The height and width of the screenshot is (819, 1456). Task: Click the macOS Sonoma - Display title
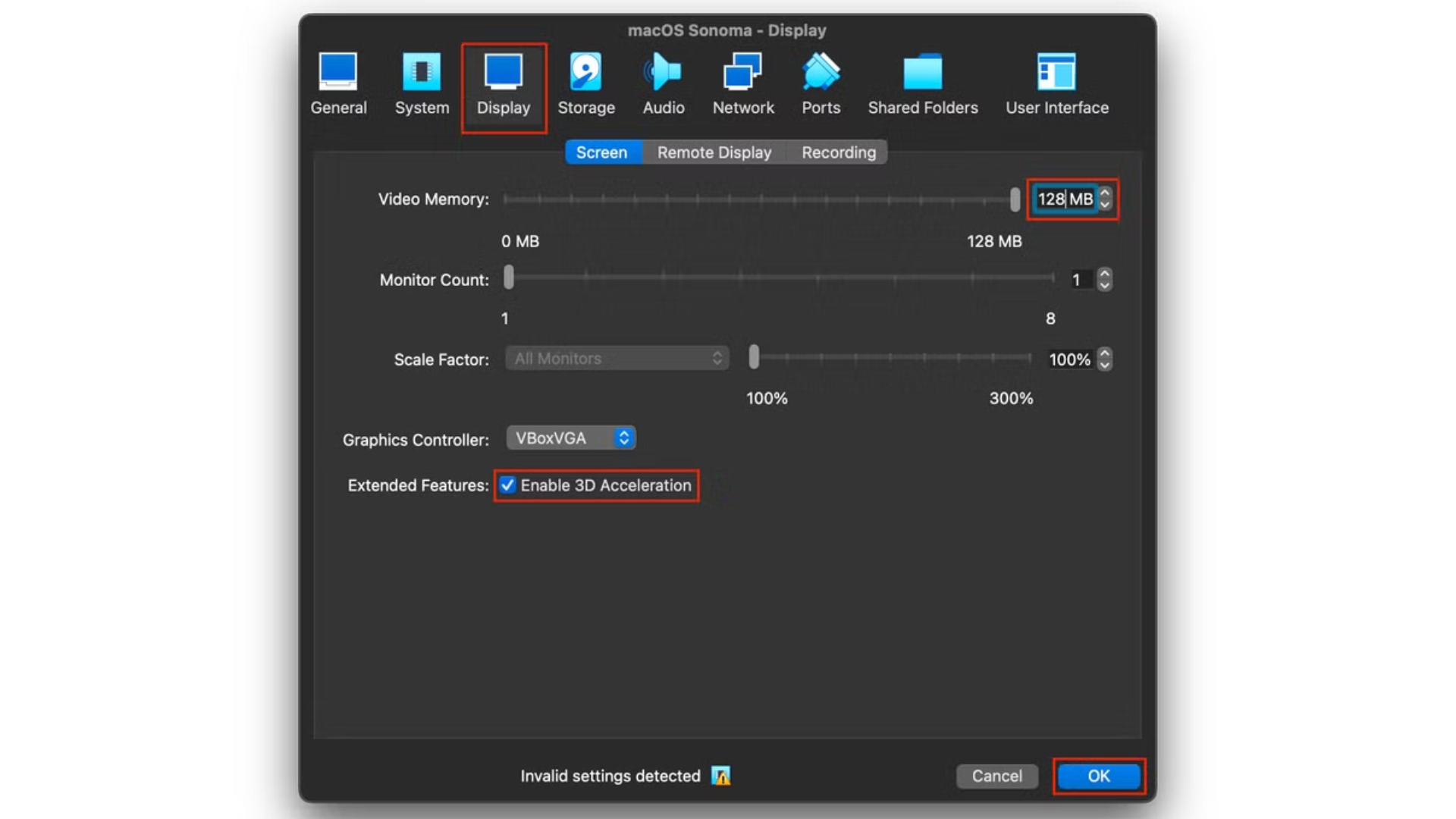tap(727, 30)
